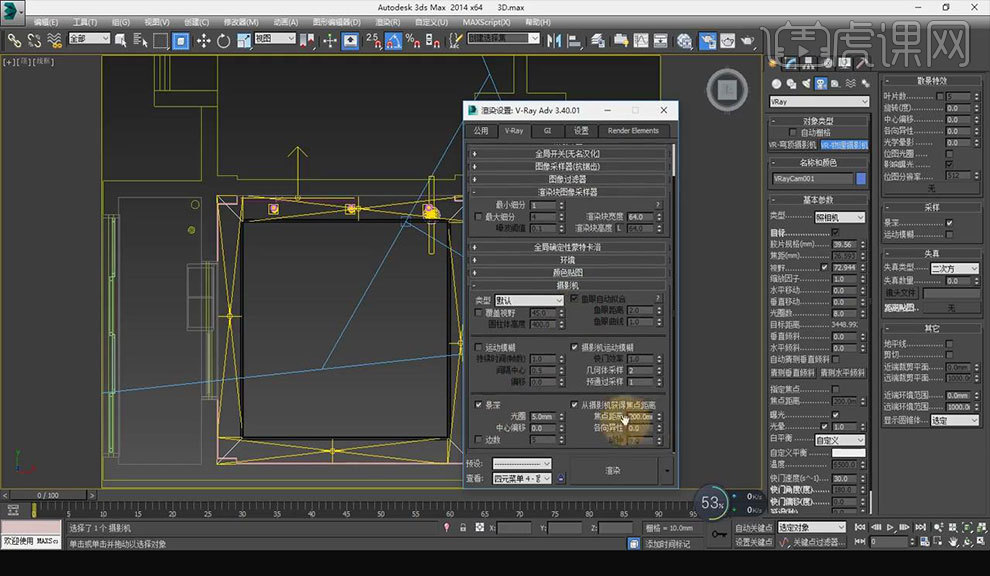Open the Mirror tool
Viewport: 990px width, 576px height.
click(x=554, y=41)
